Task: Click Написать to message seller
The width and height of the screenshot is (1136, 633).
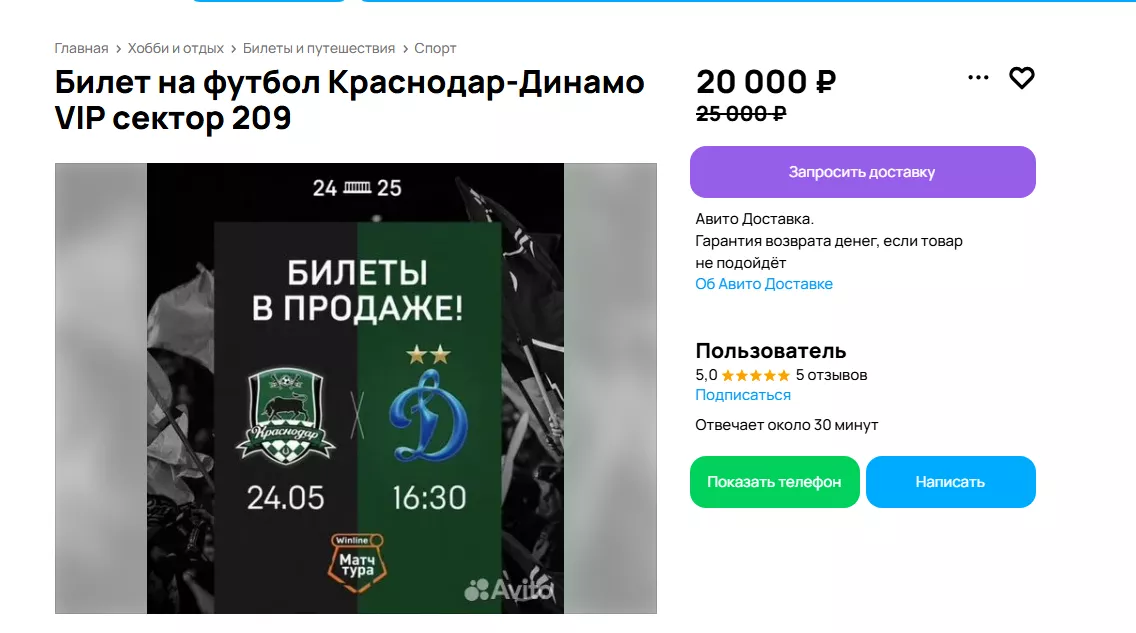Action: point(951,482)
